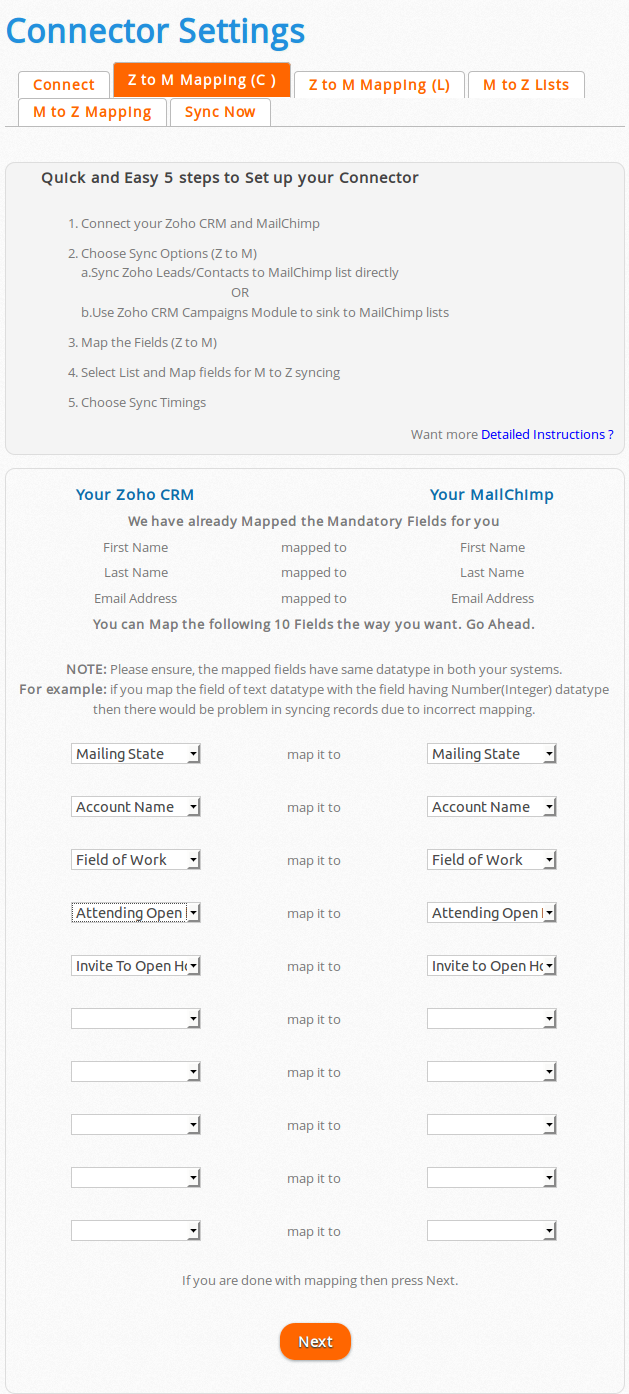Open last empty MailChimp field dropdown
This screenshot has height=1394, width=629.
492,1231
